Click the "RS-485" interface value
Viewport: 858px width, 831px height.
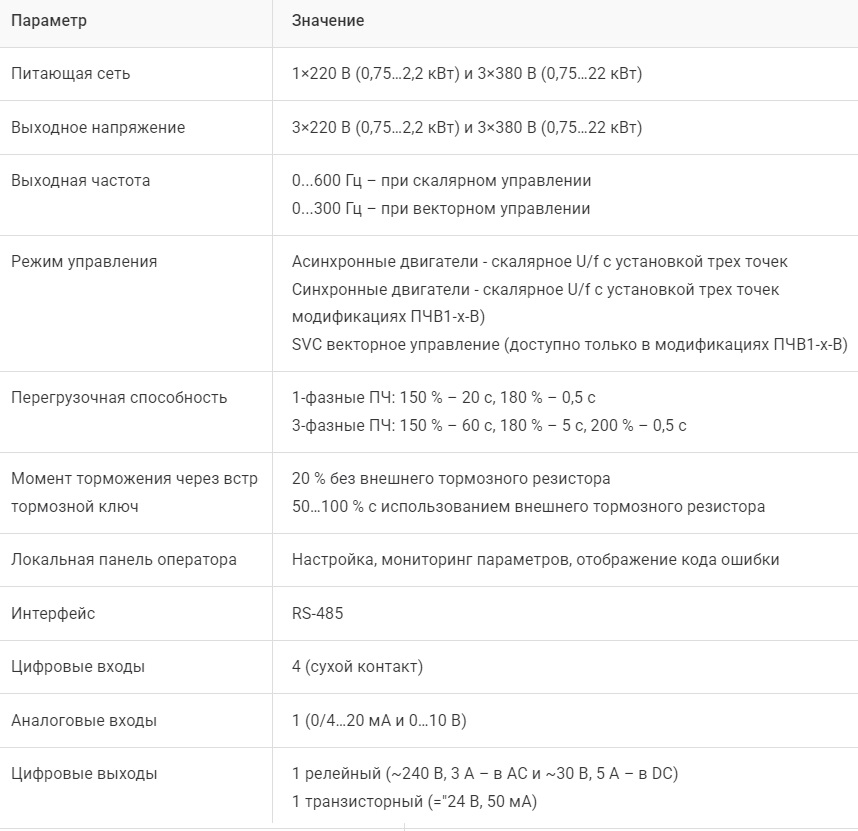point(317,614)
